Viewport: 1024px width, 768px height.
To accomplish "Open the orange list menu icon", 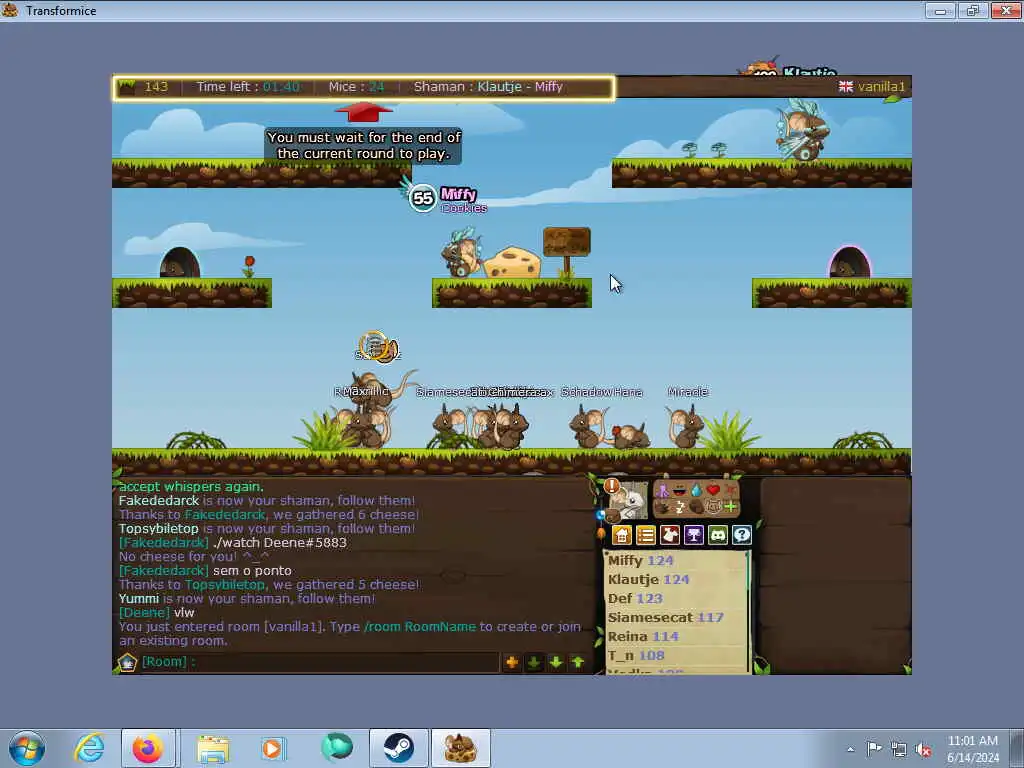I will (646, 536).
